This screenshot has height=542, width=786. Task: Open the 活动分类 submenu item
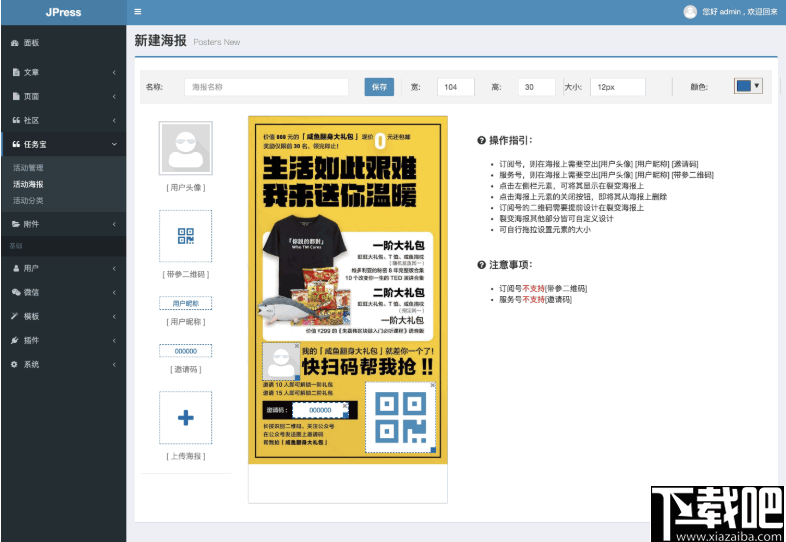[x=28, y=201]
